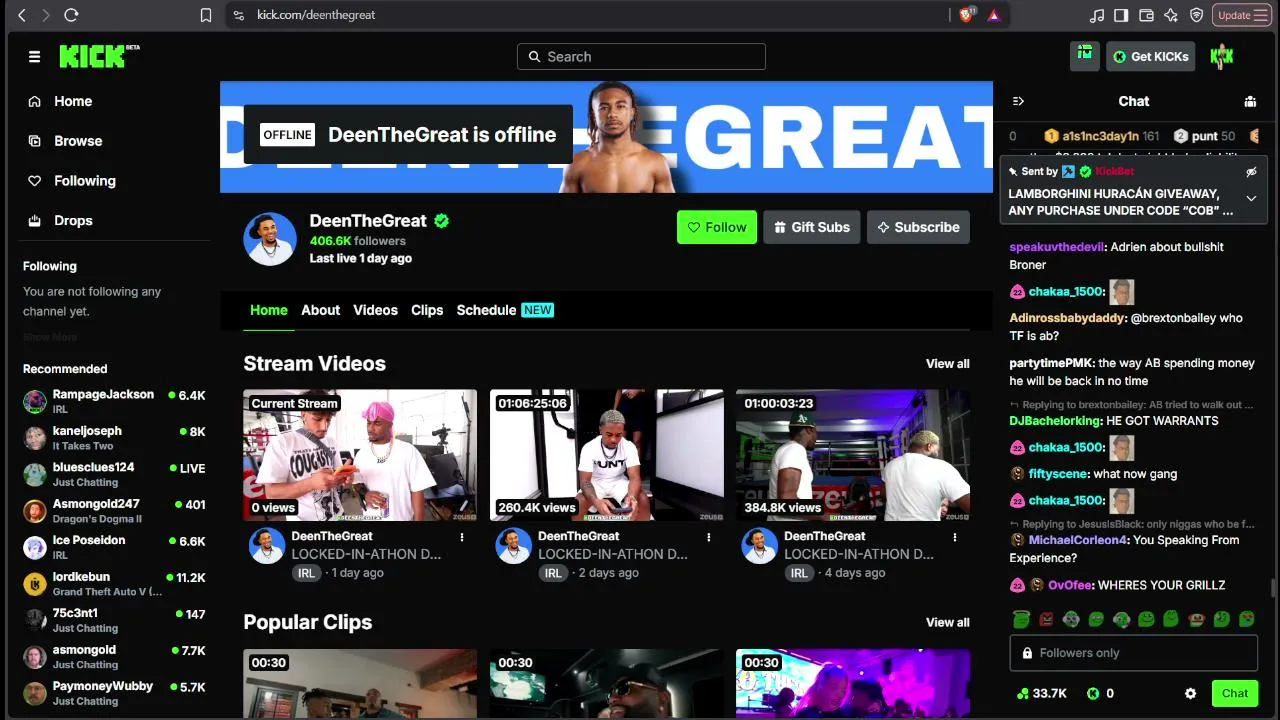Open the user profile avatar menu
This screenshot has width=1280, height=720.
pos(1222,57)
